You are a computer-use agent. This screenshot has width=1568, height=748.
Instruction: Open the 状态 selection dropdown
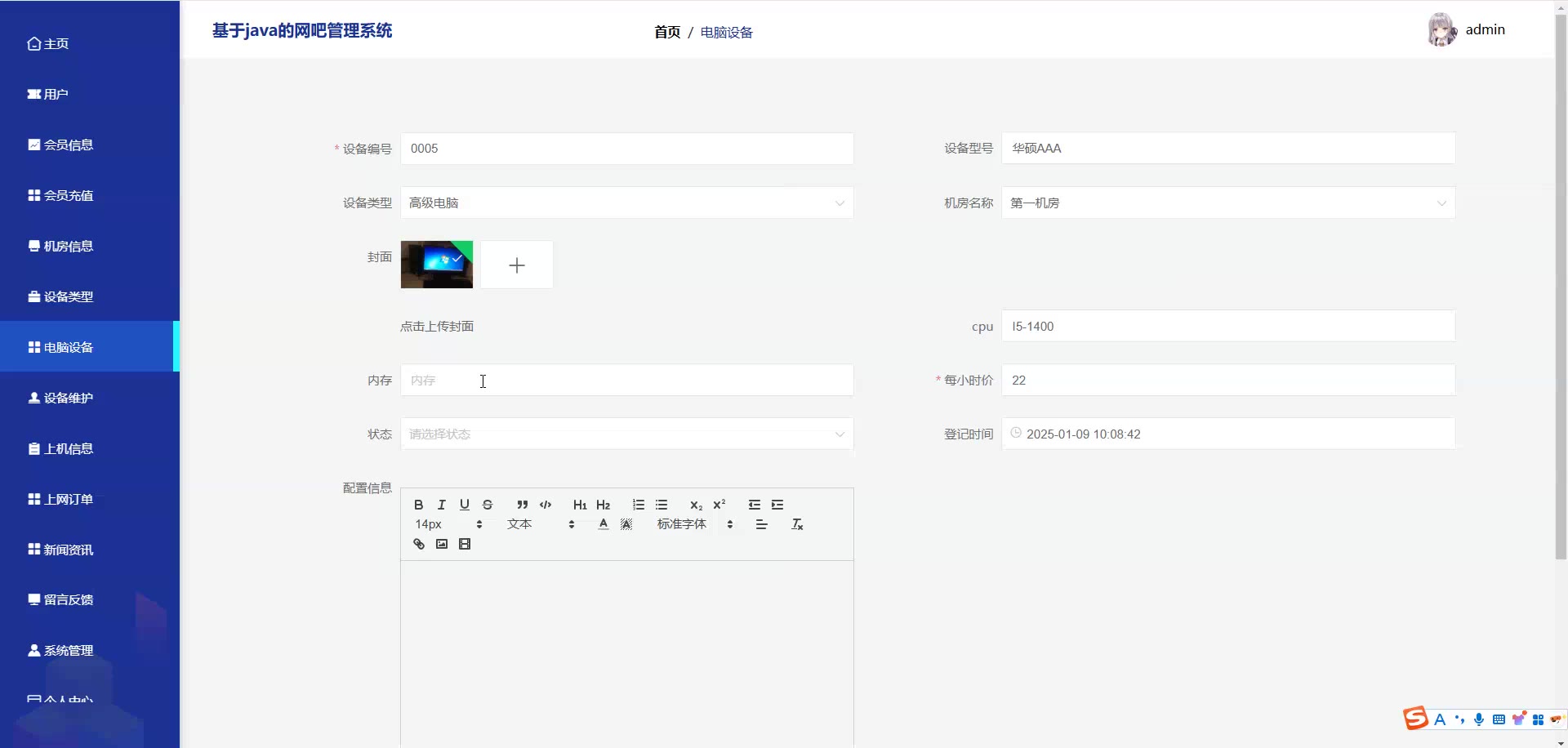(x=626, y=434)
